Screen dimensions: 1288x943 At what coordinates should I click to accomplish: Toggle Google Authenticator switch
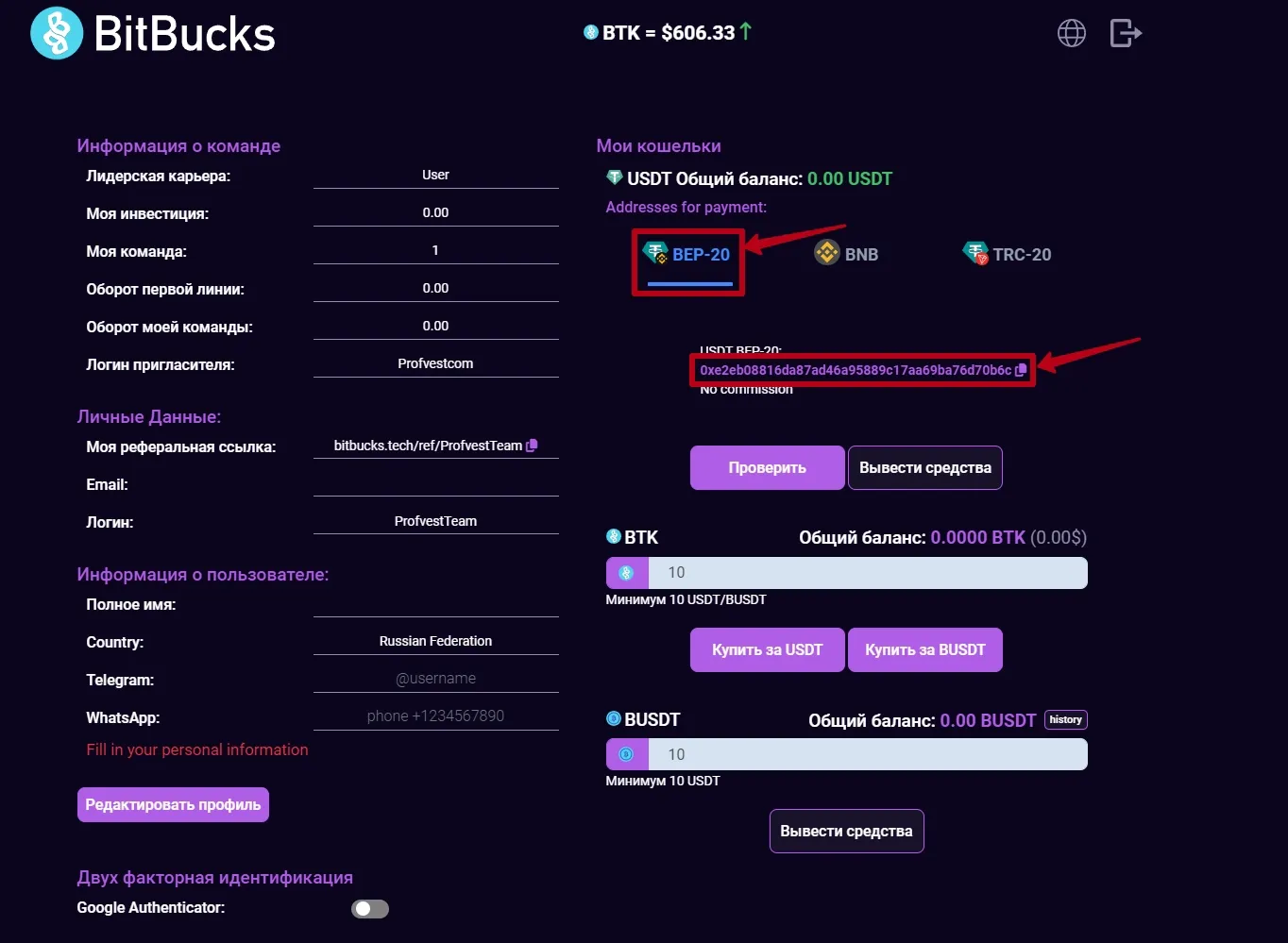coord(370,909)
